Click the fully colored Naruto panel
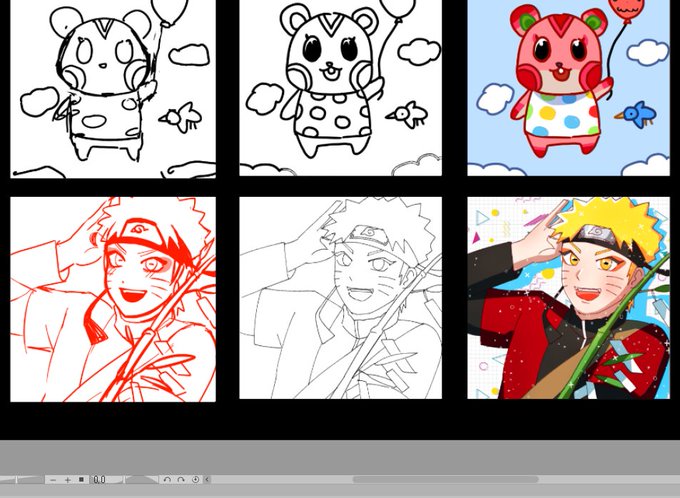680x498 pixels. [x=569, y=298]
